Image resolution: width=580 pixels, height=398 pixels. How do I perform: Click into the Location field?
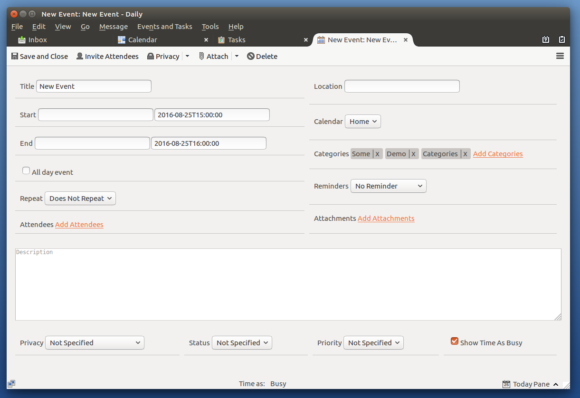click(402, 86)
